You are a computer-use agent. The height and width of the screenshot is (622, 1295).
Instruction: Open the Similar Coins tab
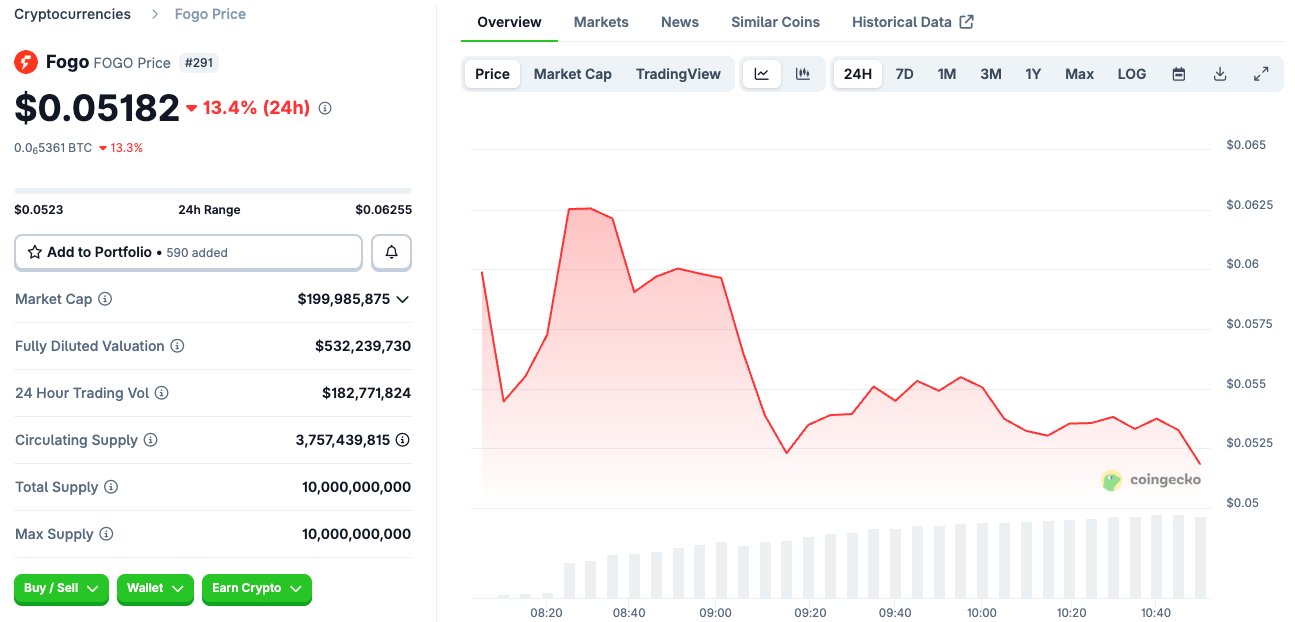775,22
